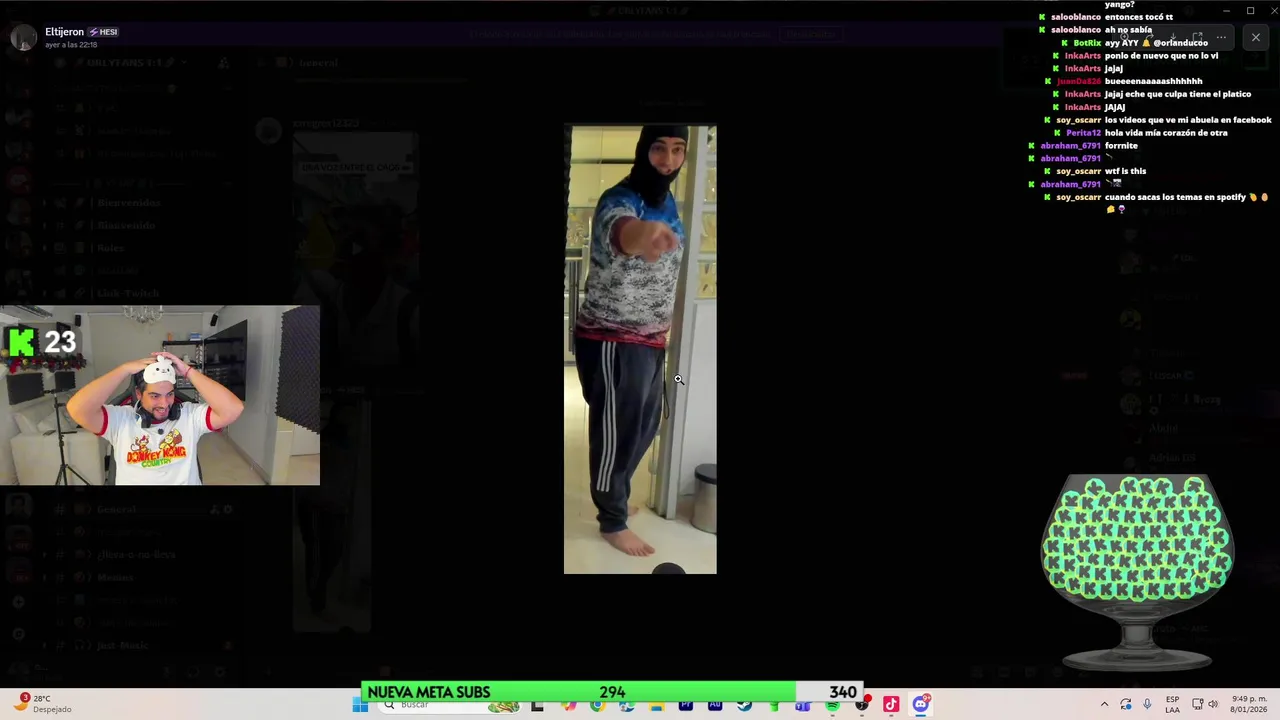The width and height of the screenshot is (1280, 720).
Task: Click the Buscar taskbar search box
Action: coord(450,705)
